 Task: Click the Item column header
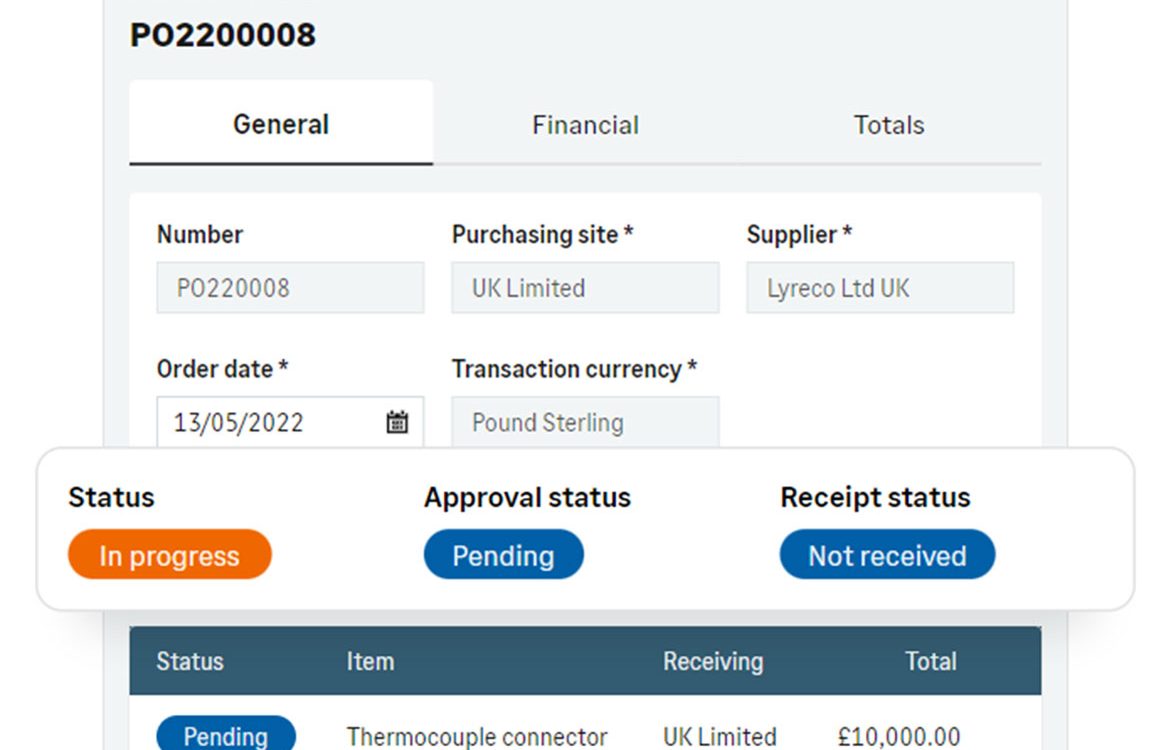[x=370, y=660]
